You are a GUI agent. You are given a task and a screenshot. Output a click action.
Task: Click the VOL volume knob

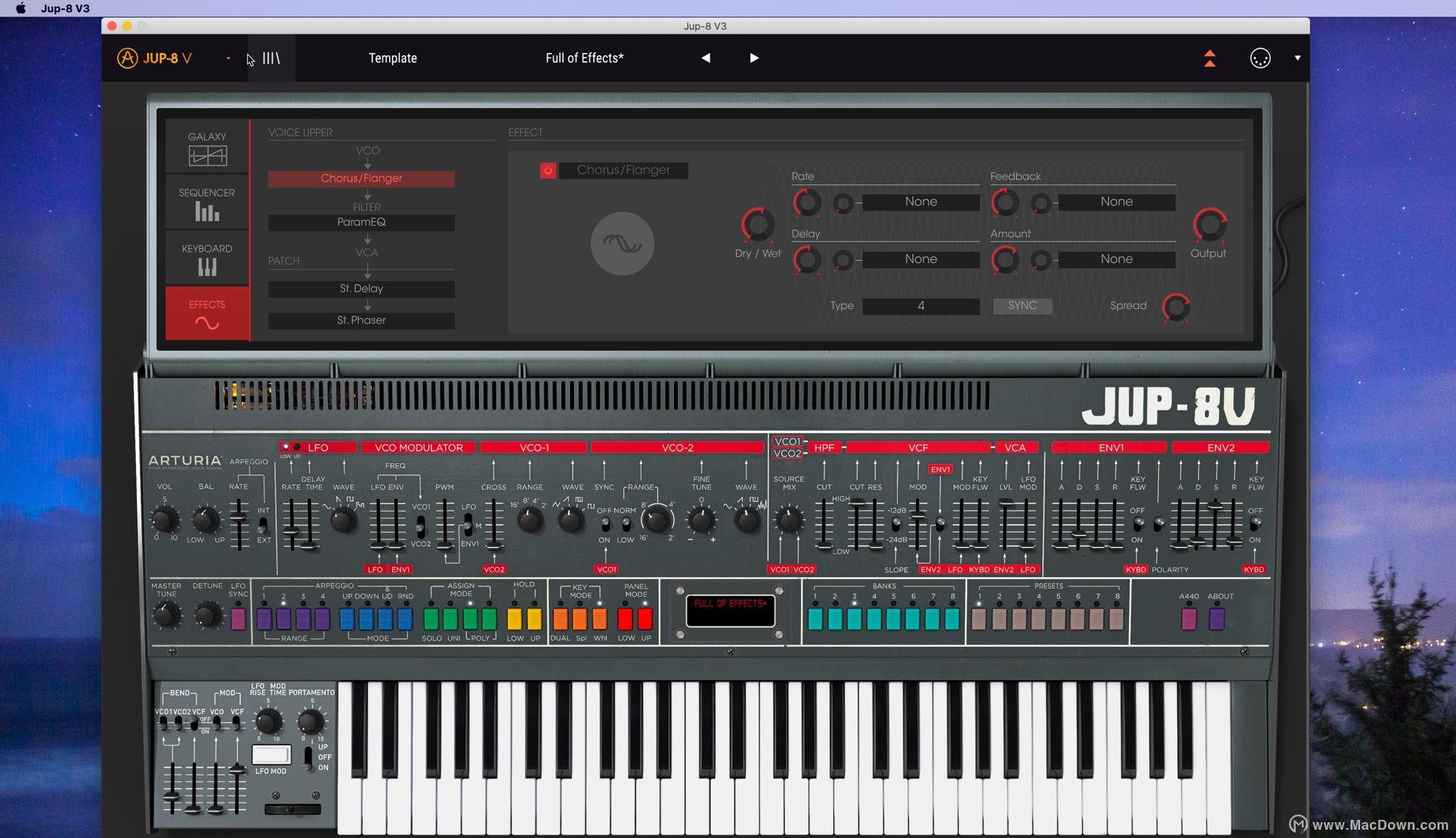tap(164, 519)
